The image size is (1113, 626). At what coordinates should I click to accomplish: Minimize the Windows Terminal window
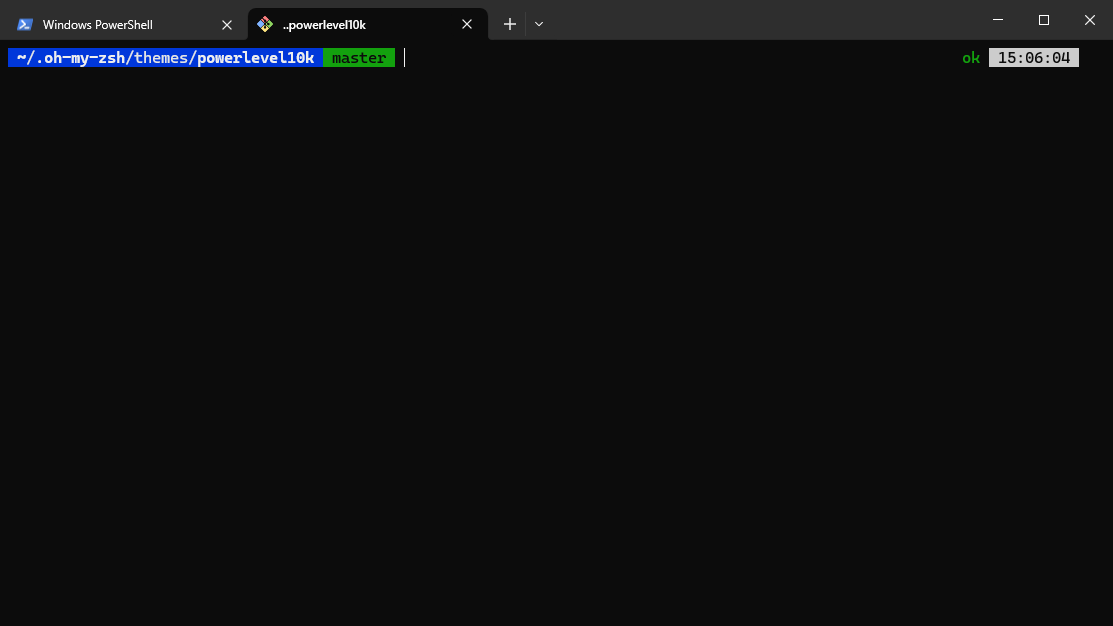(x=997, y=20)
